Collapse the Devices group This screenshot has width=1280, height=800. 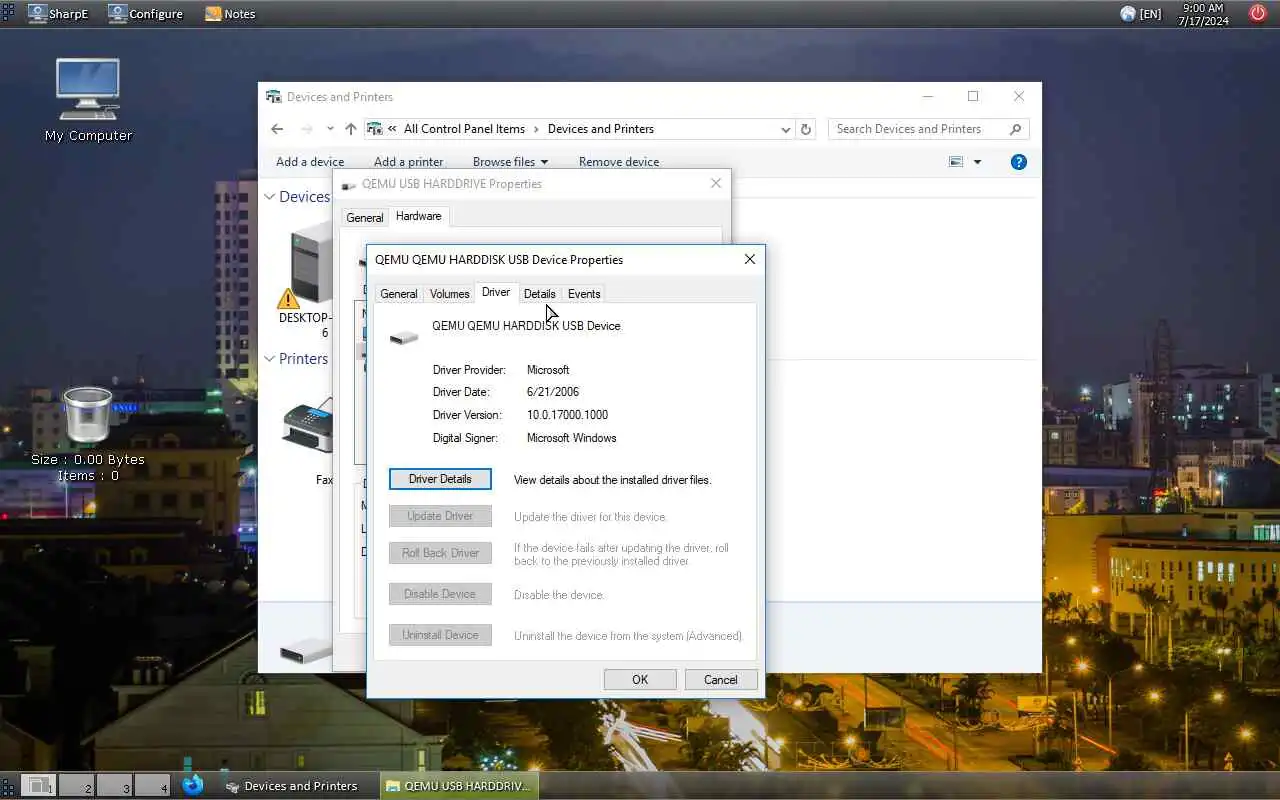coord(270,197)
